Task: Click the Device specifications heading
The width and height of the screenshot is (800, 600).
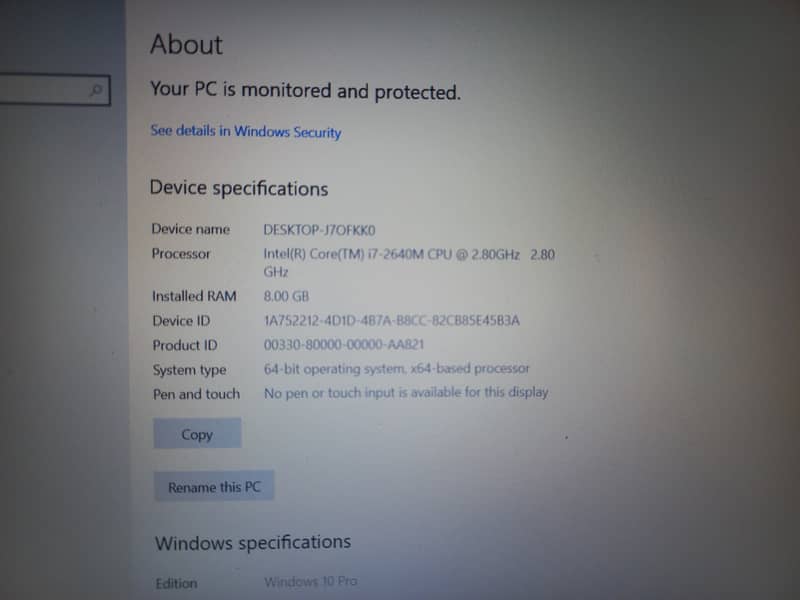Action: 239,188
